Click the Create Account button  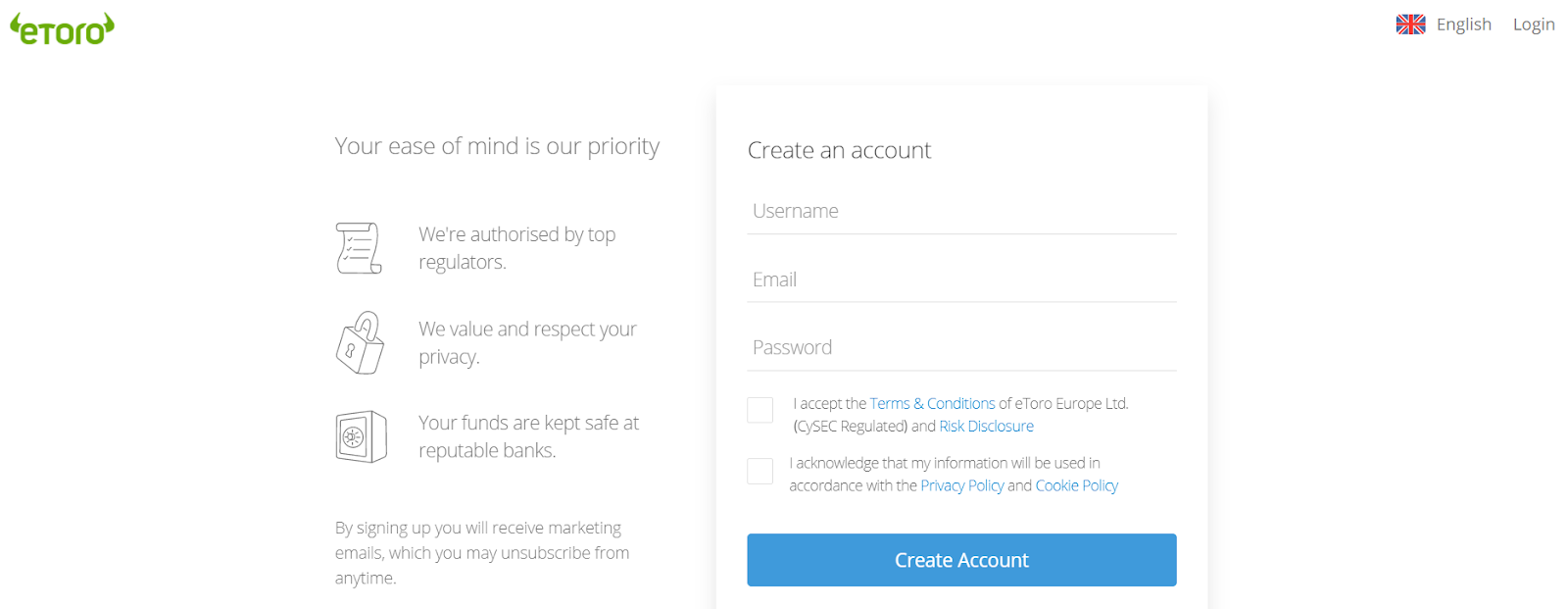961,560
